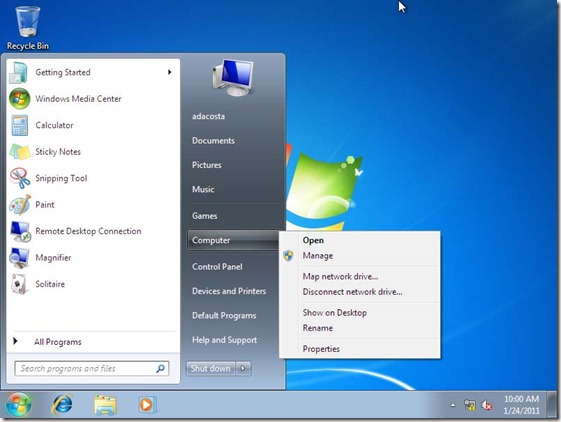Open the Shut down options arrow
This screenshot has width=561, height=422.
[x=243, y=368]
